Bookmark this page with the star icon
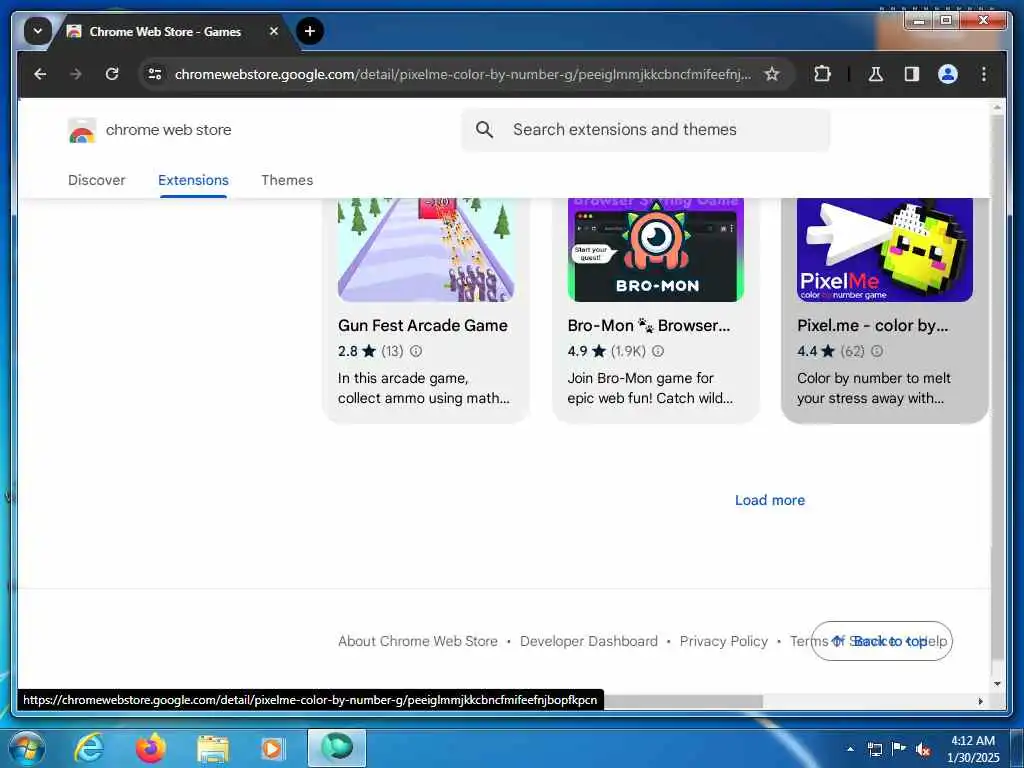Viewport: 1024px width, 768px height. coord(772,74)
